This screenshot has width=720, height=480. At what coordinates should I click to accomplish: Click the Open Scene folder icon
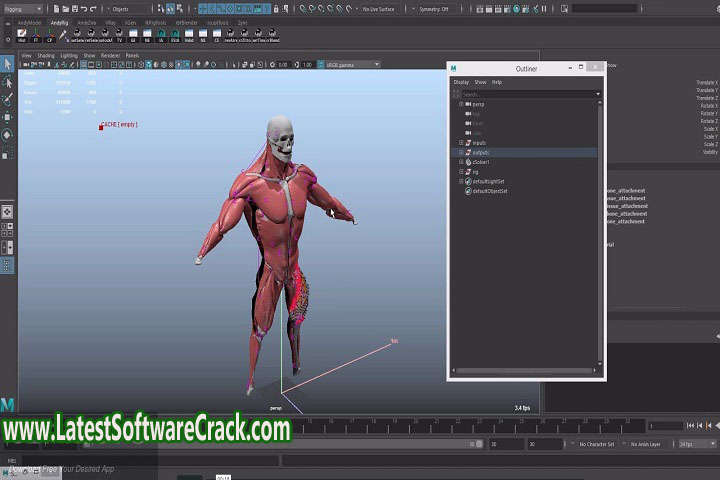pos(65,9)
